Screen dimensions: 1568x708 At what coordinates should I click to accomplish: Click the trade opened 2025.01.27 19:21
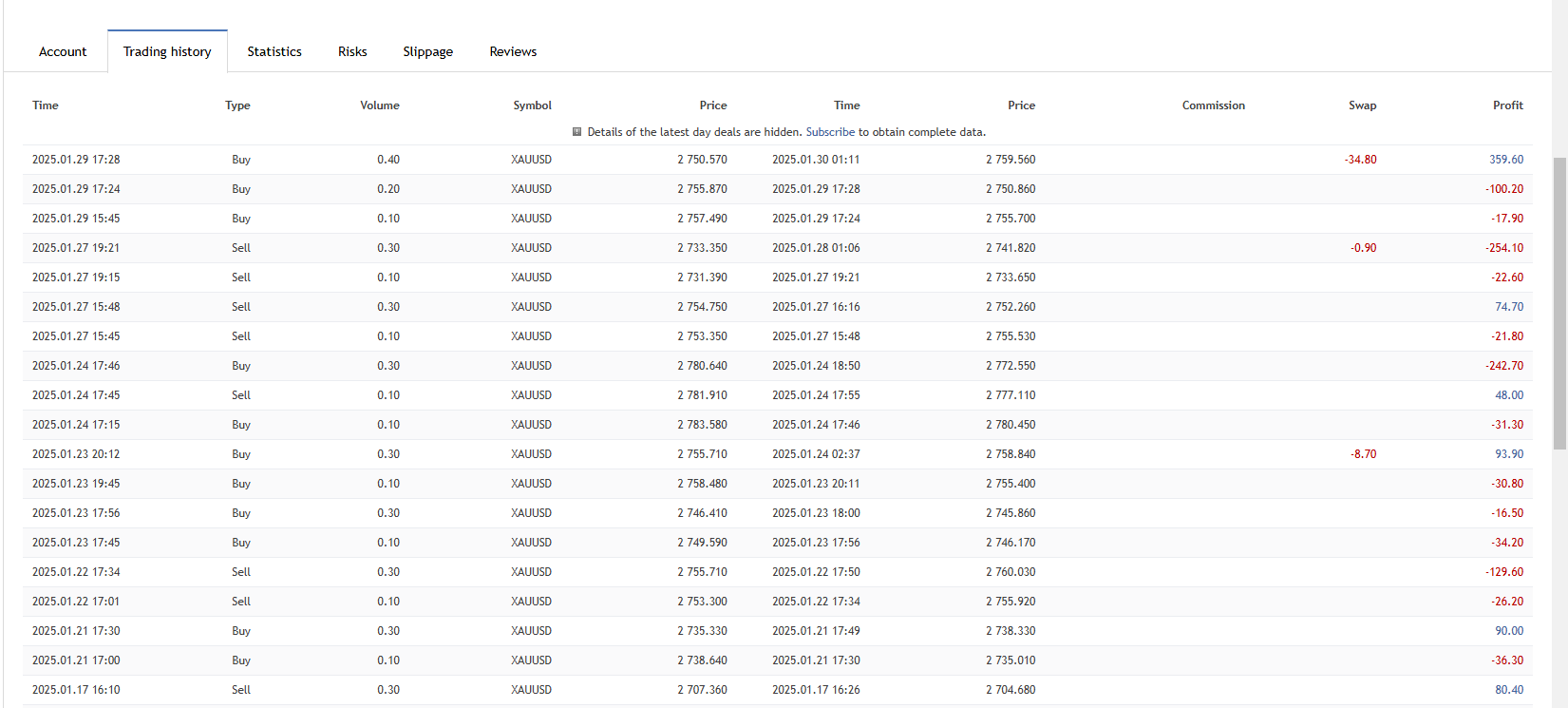coord(76,248)
